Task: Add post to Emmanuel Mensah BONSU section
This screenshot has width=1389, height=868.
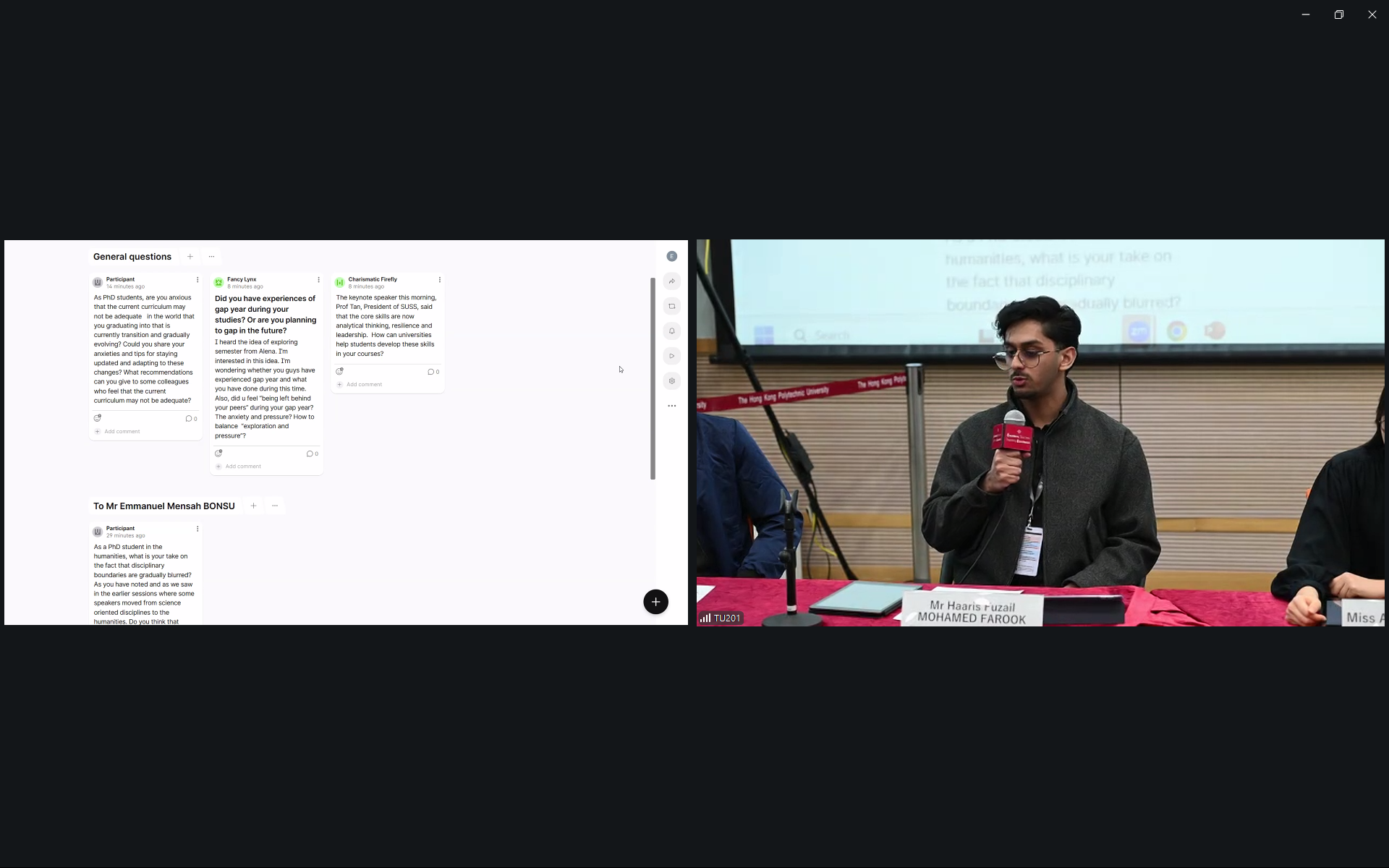Action: pyautogui.click(x=253, y=506)
